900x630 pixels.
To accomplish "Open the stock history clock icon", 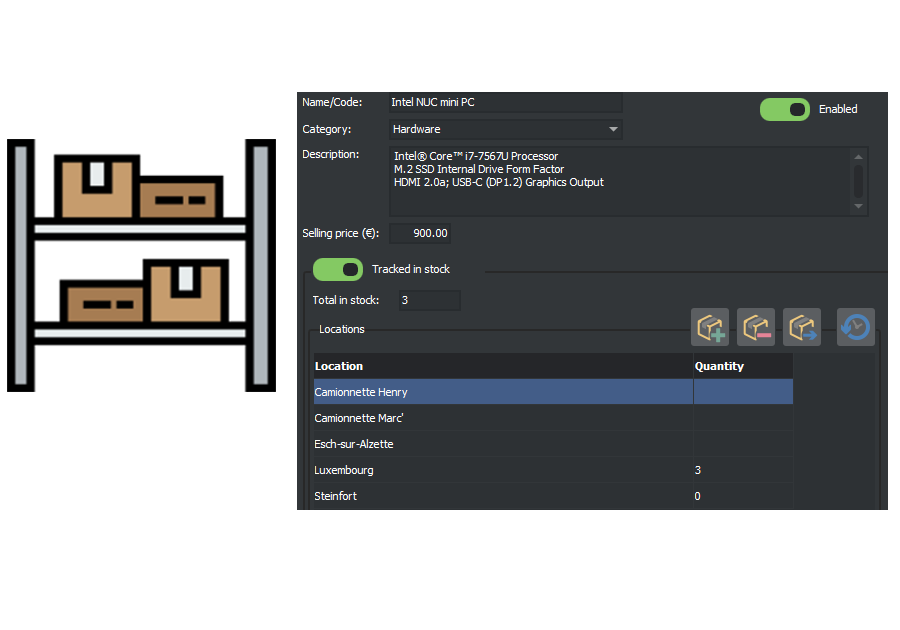I will [x=855, y=327].
